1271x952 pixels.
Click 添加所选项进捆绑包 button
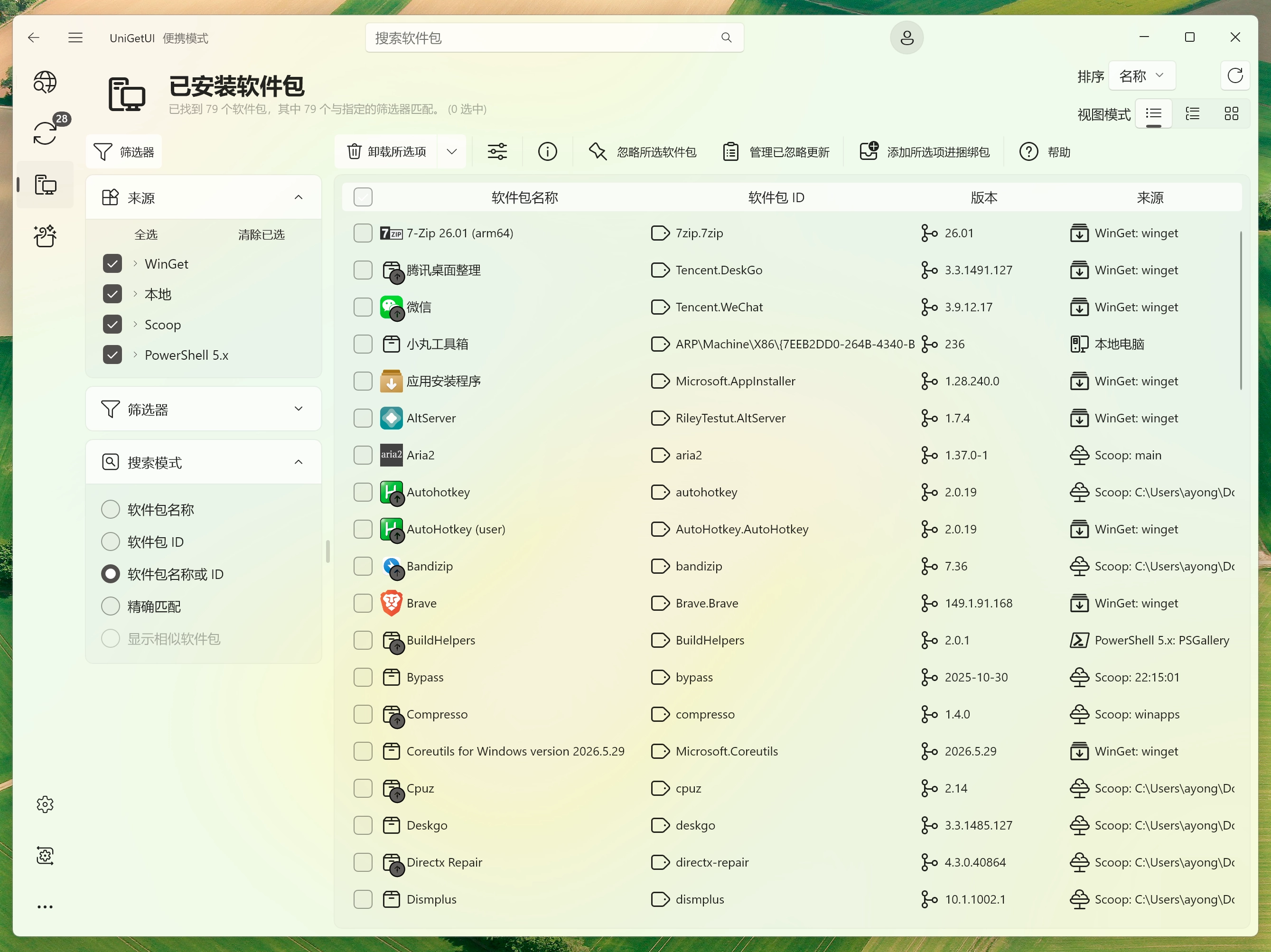[x=925, y=152]
